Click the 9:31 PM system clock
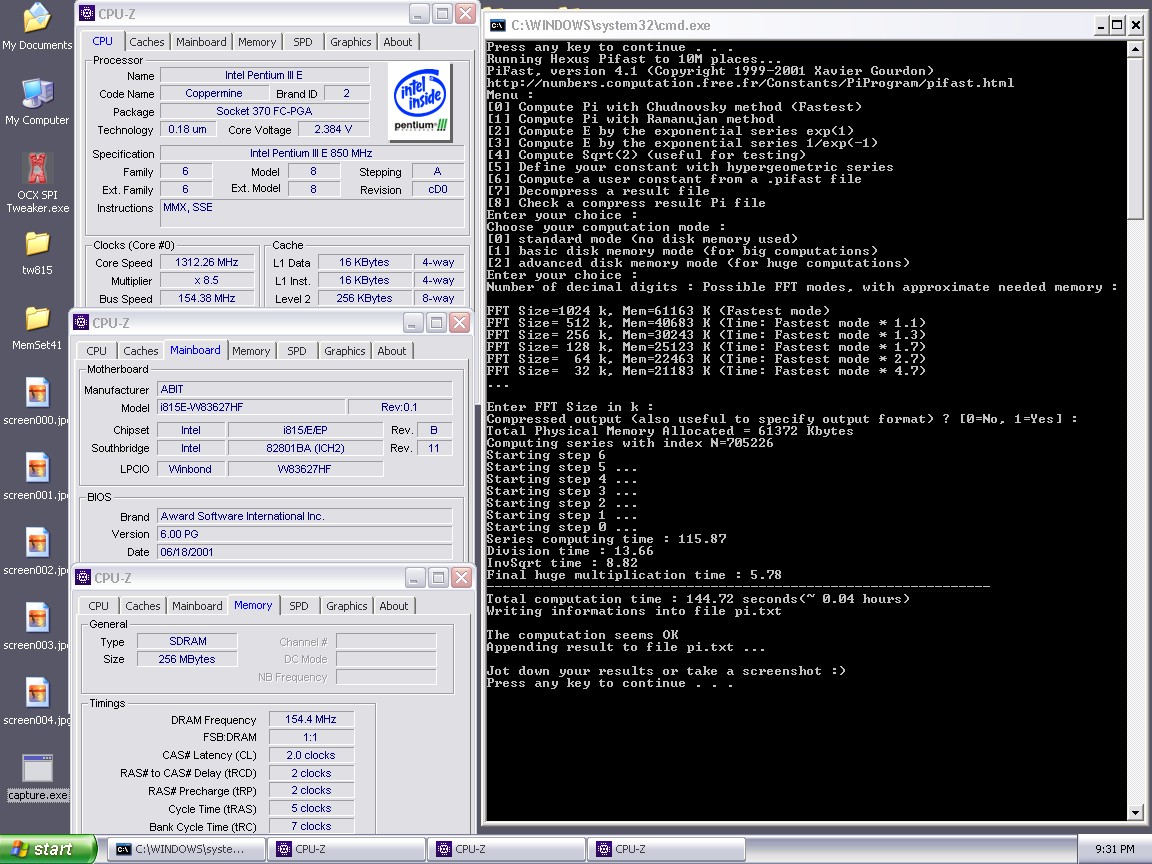The image size is (1152, 864). coord(1115,849)
